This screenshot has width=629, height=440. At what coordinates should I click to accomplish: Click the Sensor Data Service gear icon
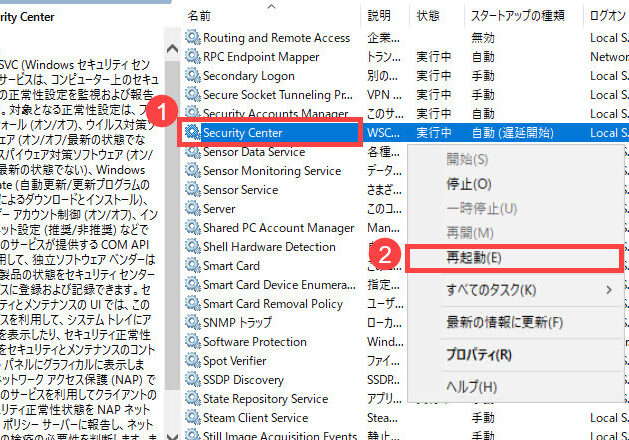pyautogui.click(x=192, y=152)
